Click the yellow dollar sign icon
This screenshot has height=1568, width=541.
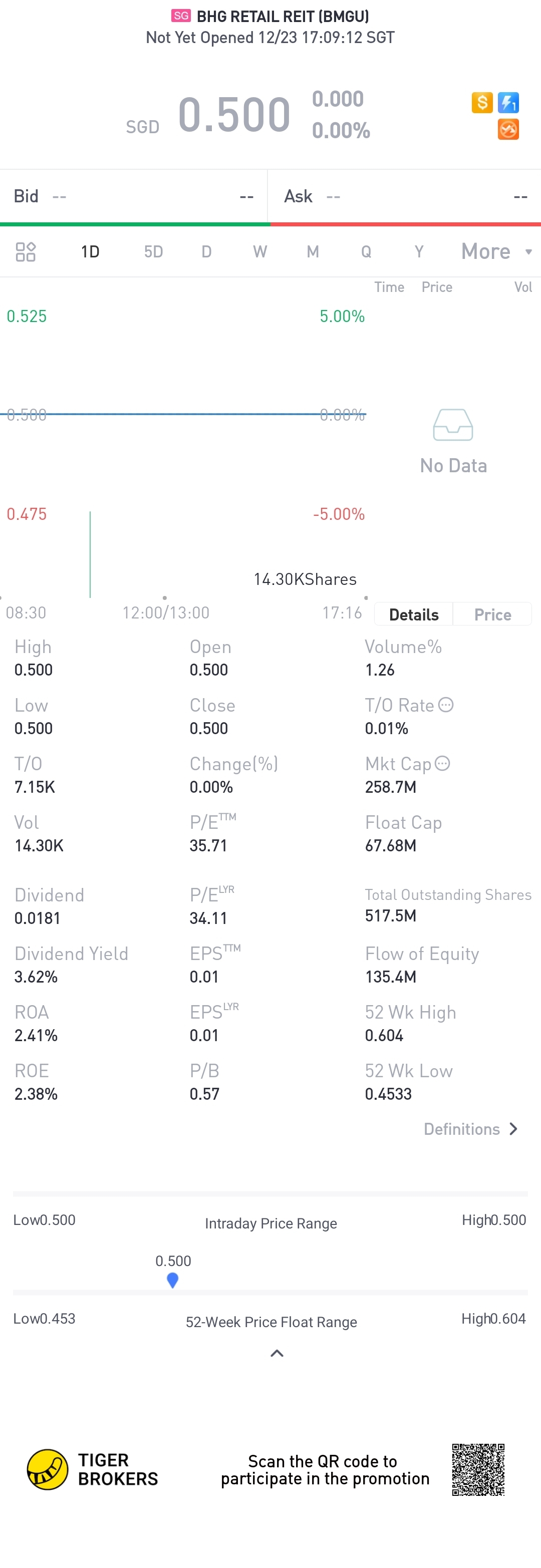coord(481,102)
